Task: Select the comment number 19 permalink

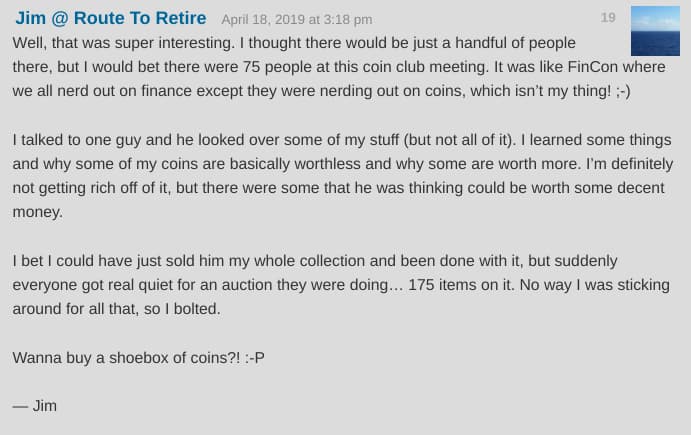Action: pyautogui.click(x=608, y=18)
